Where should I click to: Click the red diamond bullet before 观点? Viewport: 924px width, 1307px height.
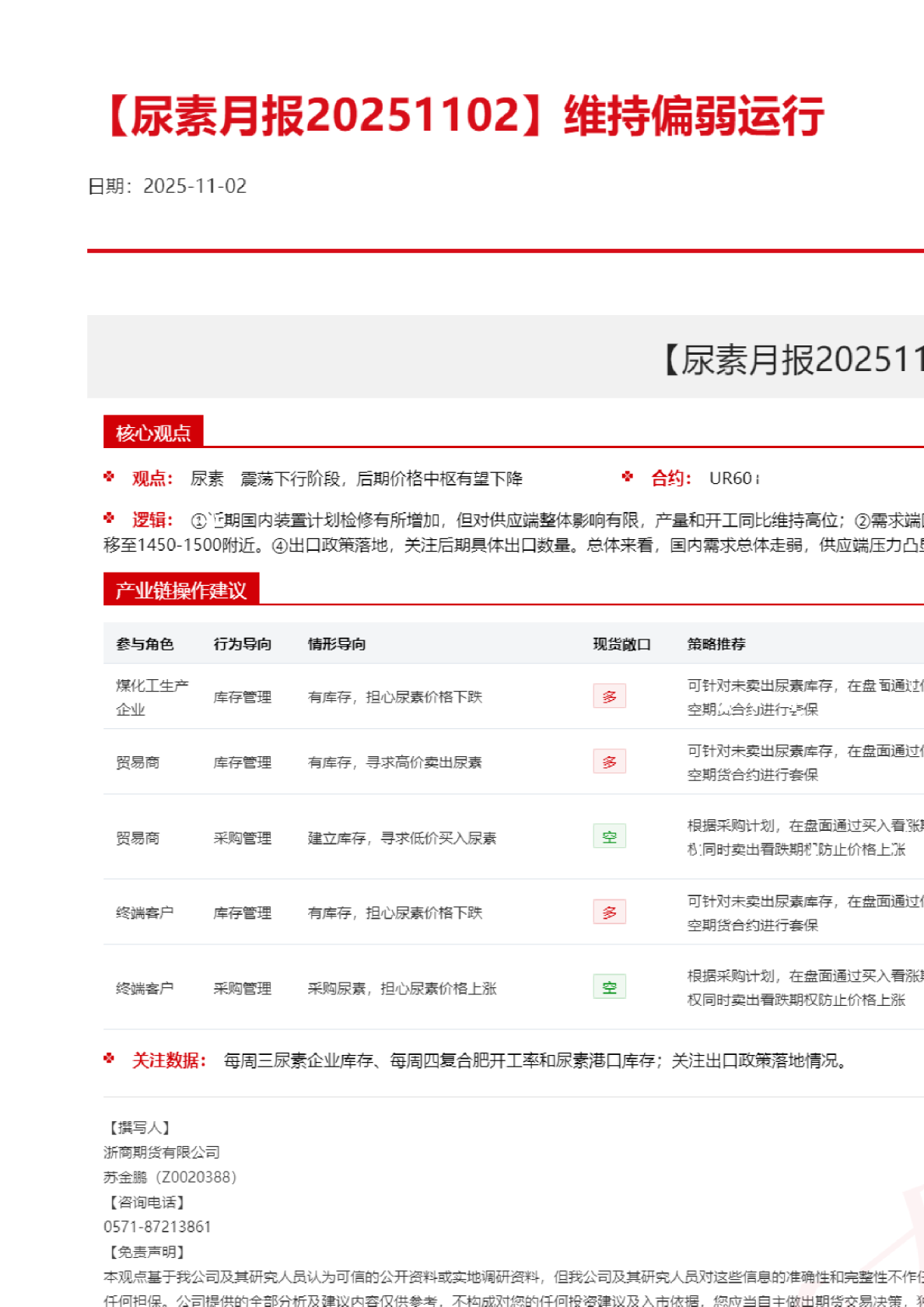click(109, 477)
